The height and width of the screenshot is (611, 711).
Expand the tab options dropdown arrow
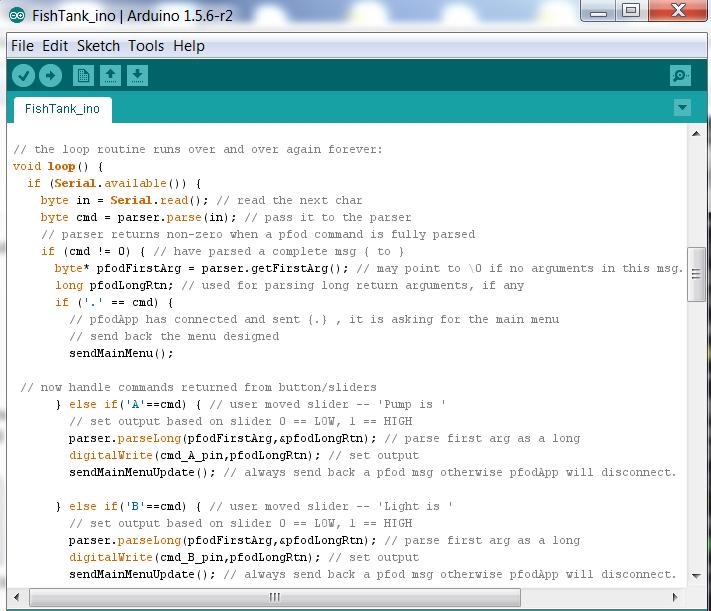[682, 108]
